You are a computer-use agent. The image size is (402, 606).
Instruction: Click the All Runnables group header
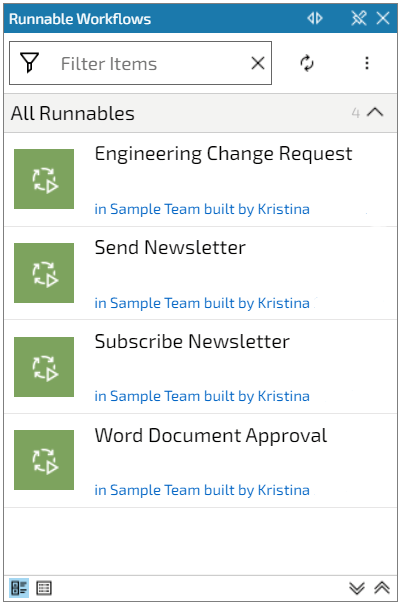[x=201, y=113]
